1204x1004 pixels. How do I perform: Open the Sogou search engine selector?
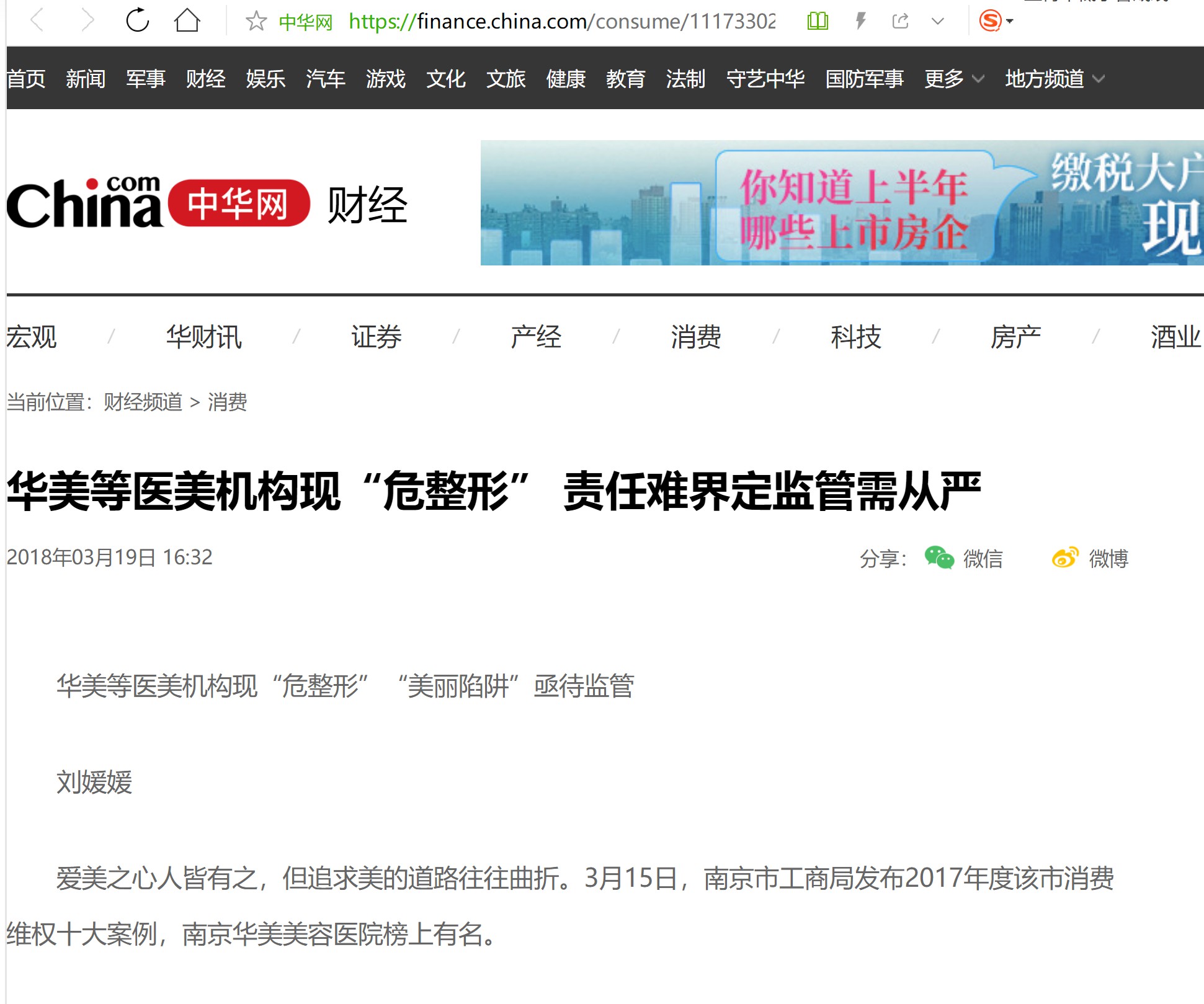click(996, 21)
